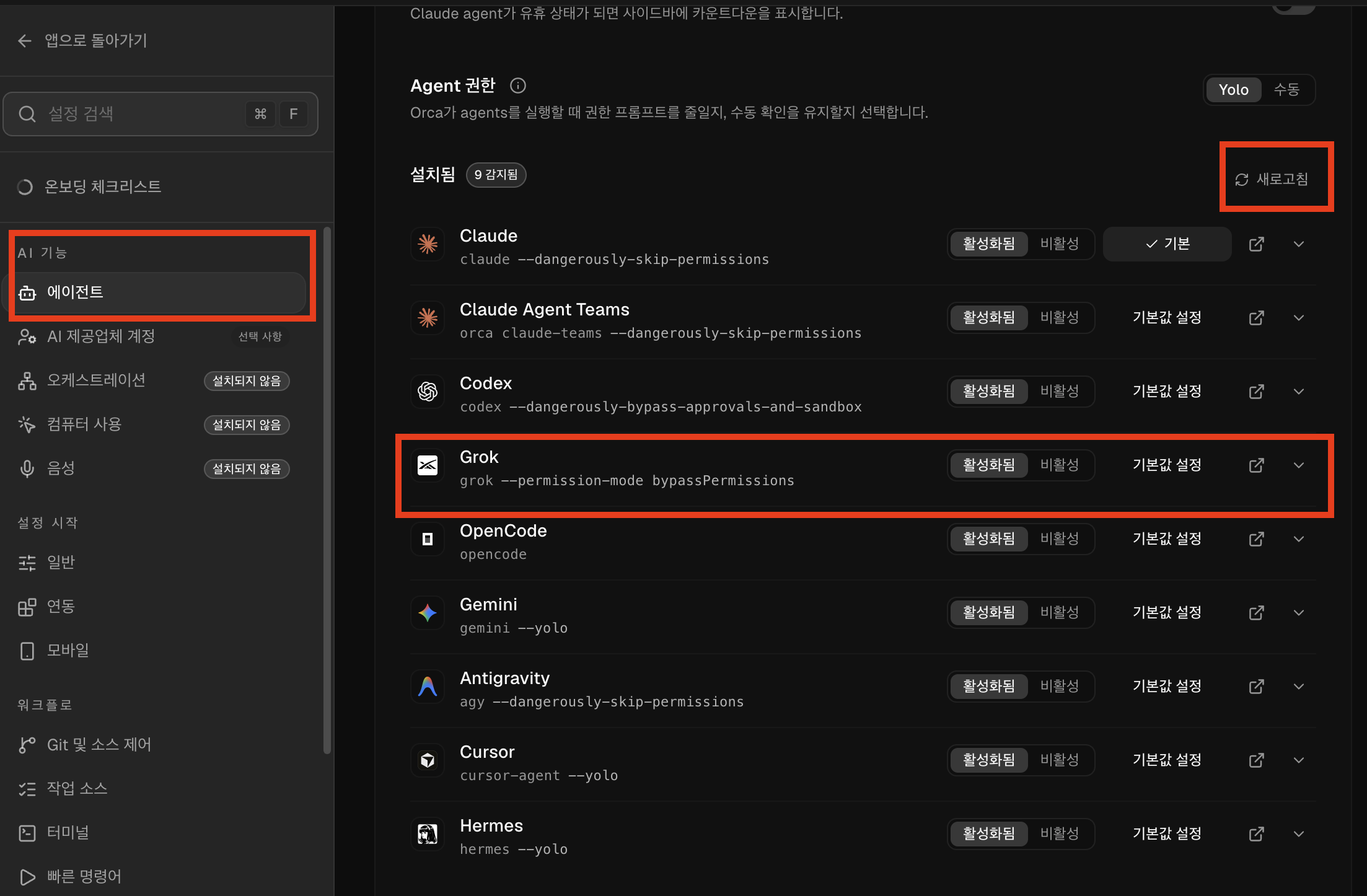Open the OpenCode external link icon
The image size is (1367, 896).
pos(1256,539)
